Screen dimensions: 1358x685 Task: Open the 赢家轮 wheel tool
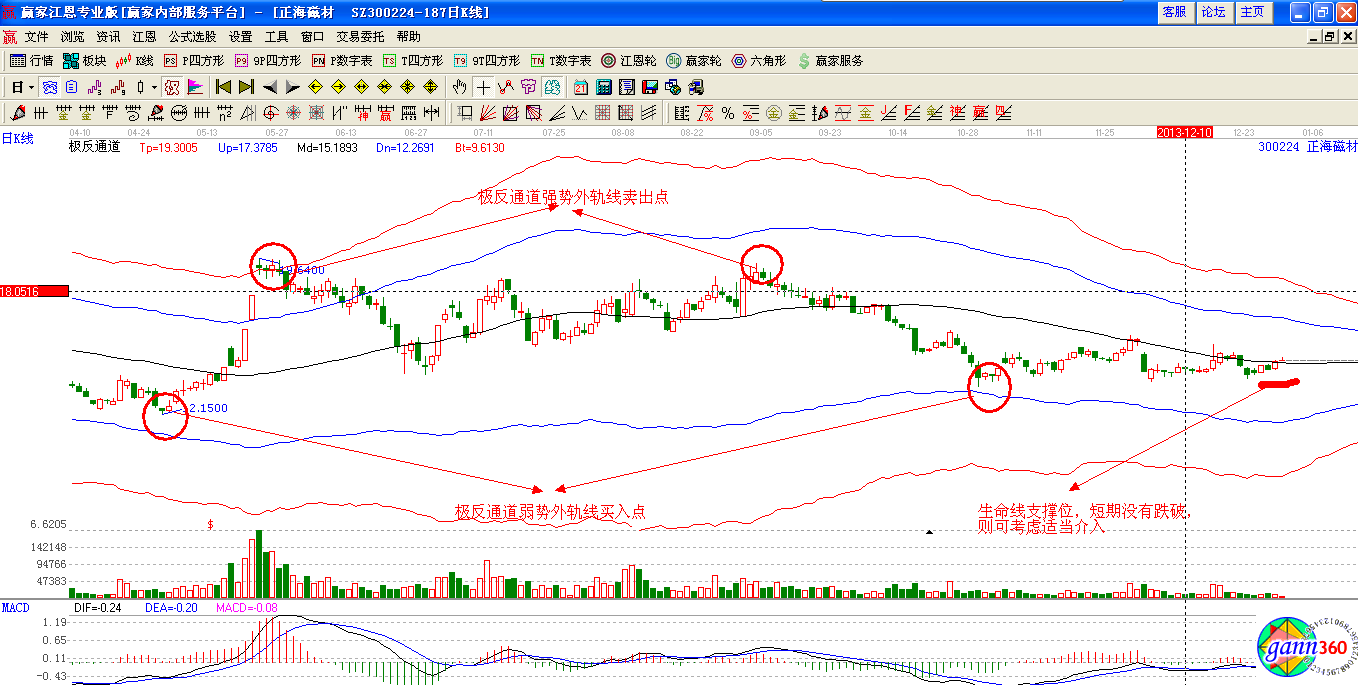coord(695,61)
